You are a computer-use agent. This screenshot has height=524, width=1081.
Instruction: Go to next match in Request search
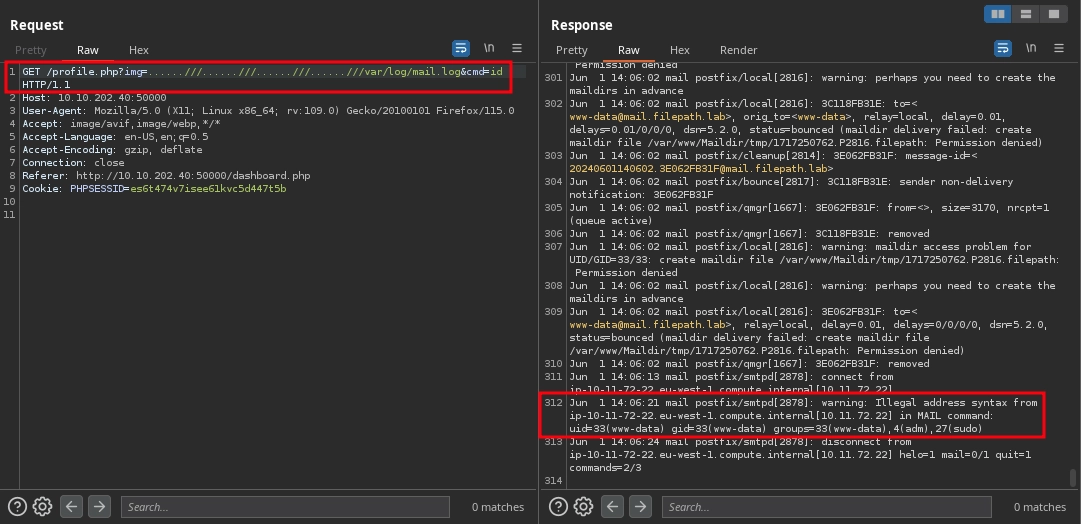[98, 506]
